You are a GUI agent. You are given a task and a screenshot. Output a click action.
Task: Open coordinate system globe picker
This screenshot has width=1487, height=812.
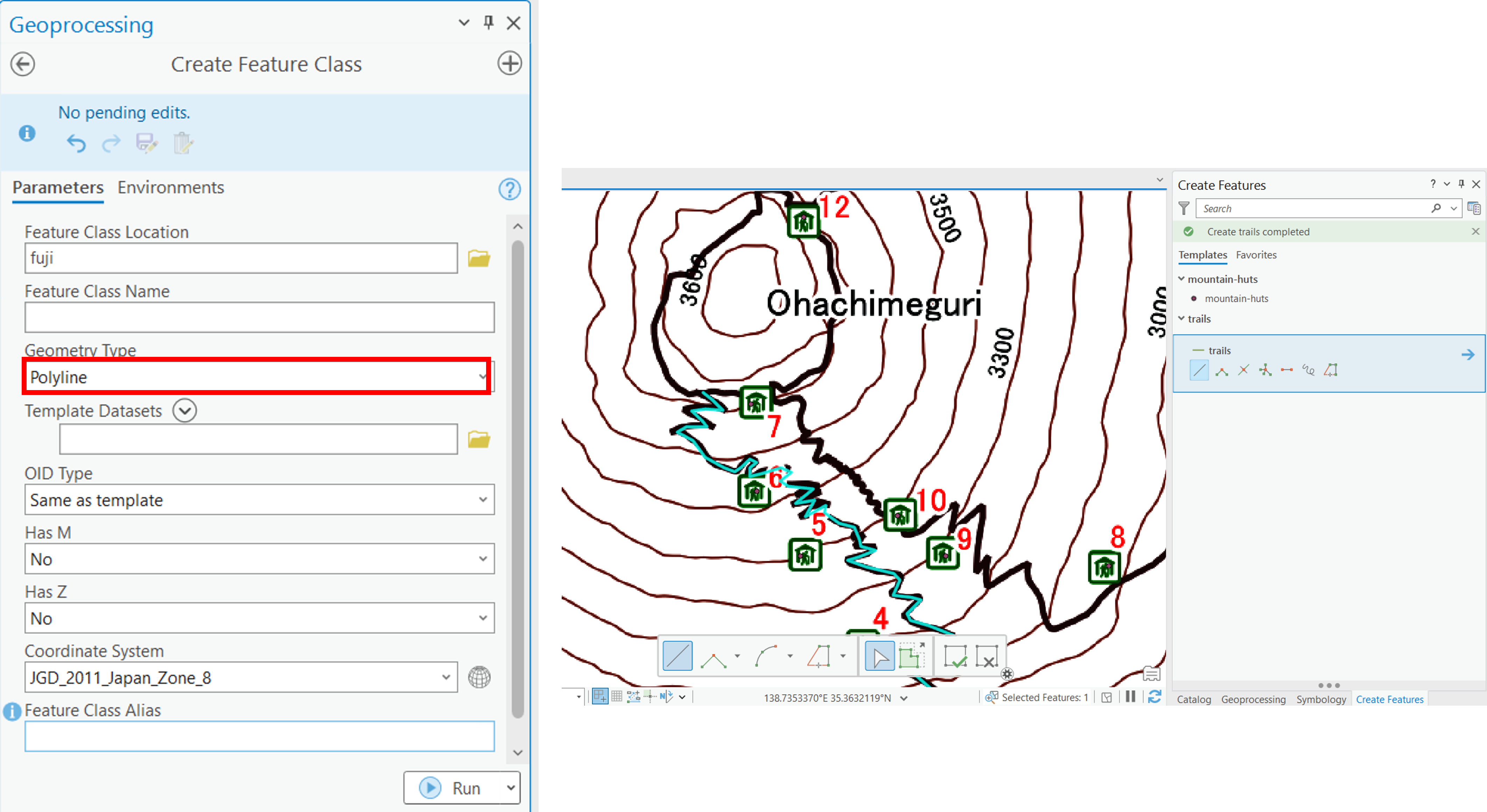[x=478, y=677]
